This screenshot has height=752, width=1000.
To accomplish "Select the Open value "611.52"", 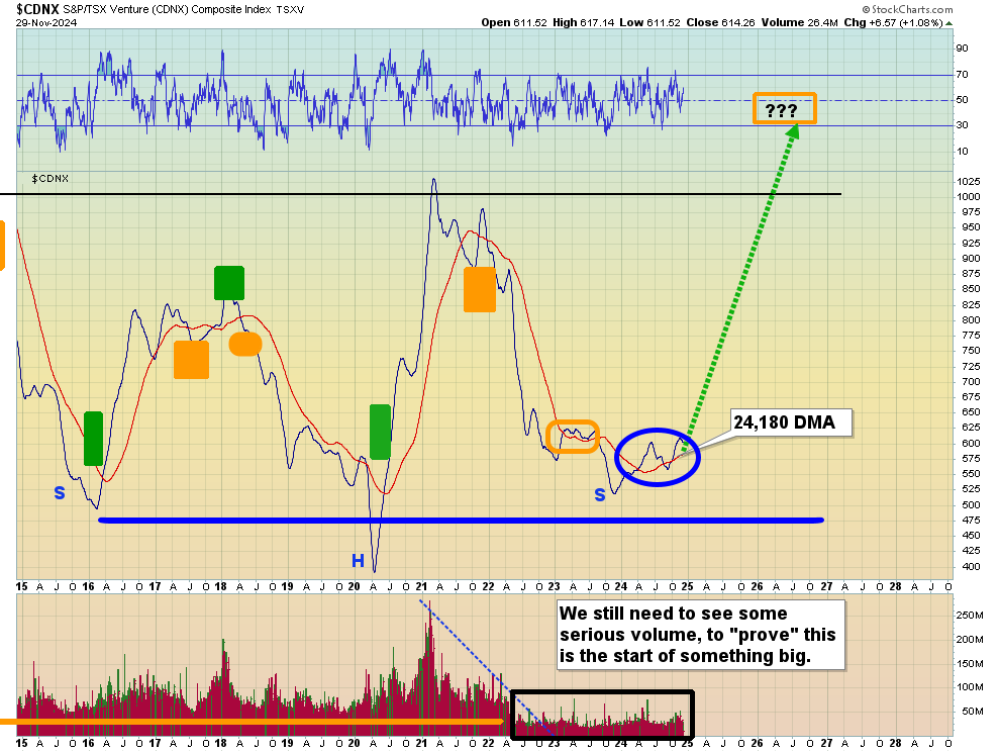I will point(531,22).
